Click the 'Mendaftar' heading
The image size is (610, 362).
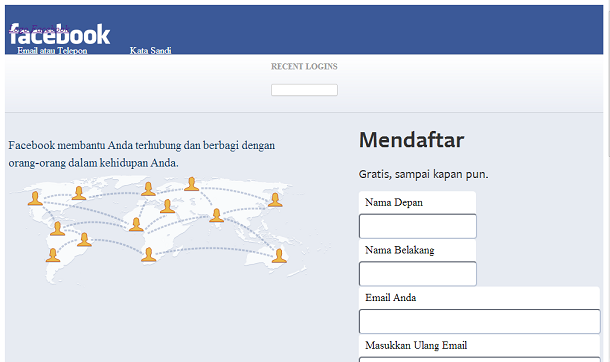click(x=412, y=140)
